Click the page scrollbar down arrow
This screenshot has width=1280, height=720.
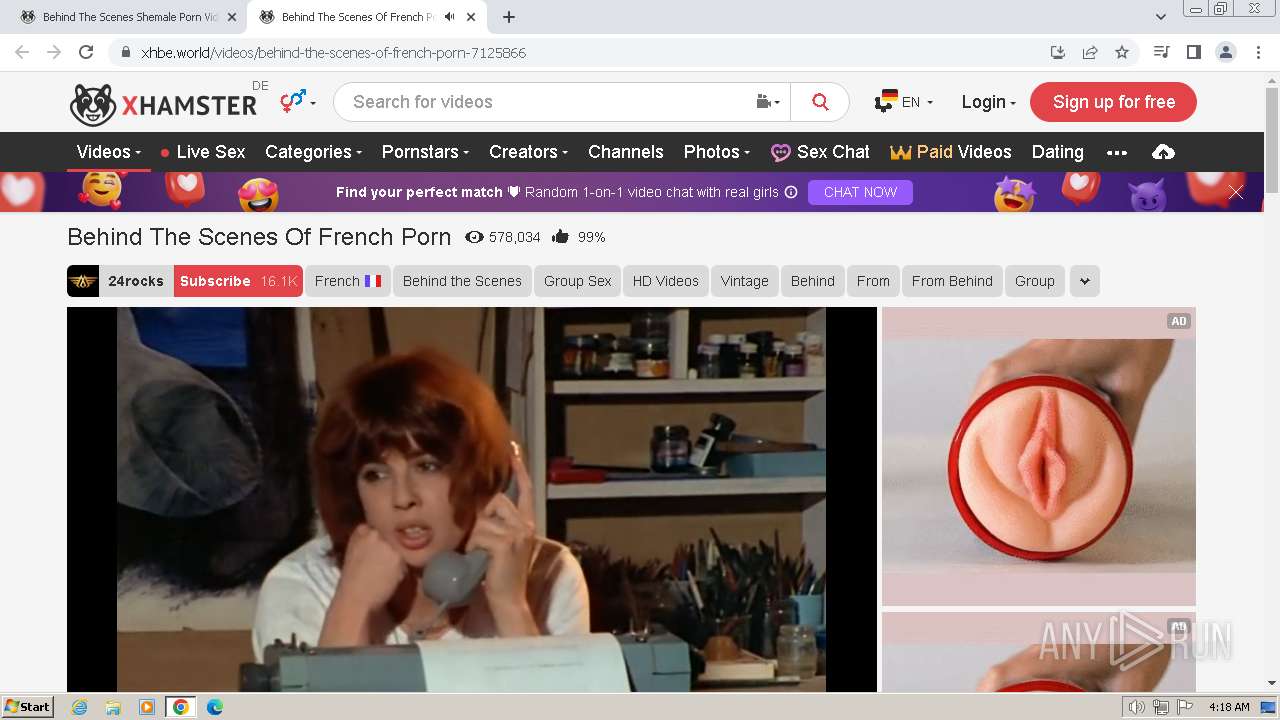click(x=1271, y=683)
